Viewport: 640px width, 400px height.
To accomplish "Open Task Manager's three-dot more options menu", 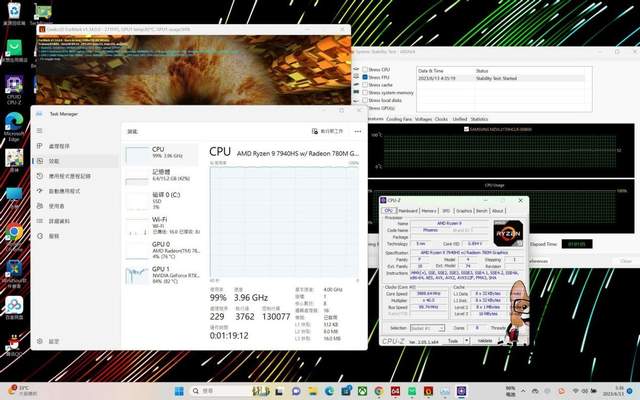I will click(x=354, y=131).
